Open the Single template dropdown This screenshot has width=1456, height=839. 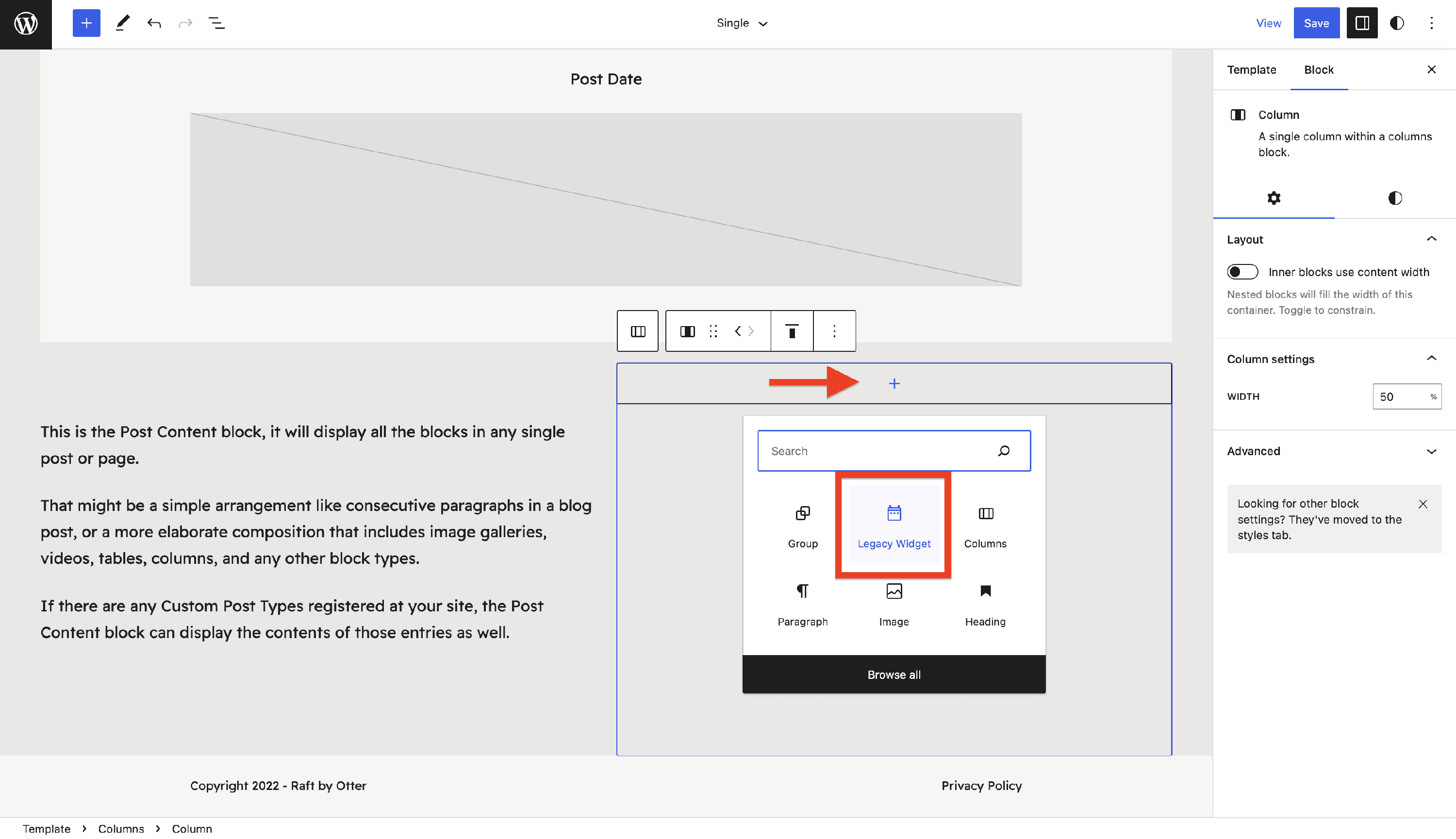pyautogui.click(x=742, y=23)
